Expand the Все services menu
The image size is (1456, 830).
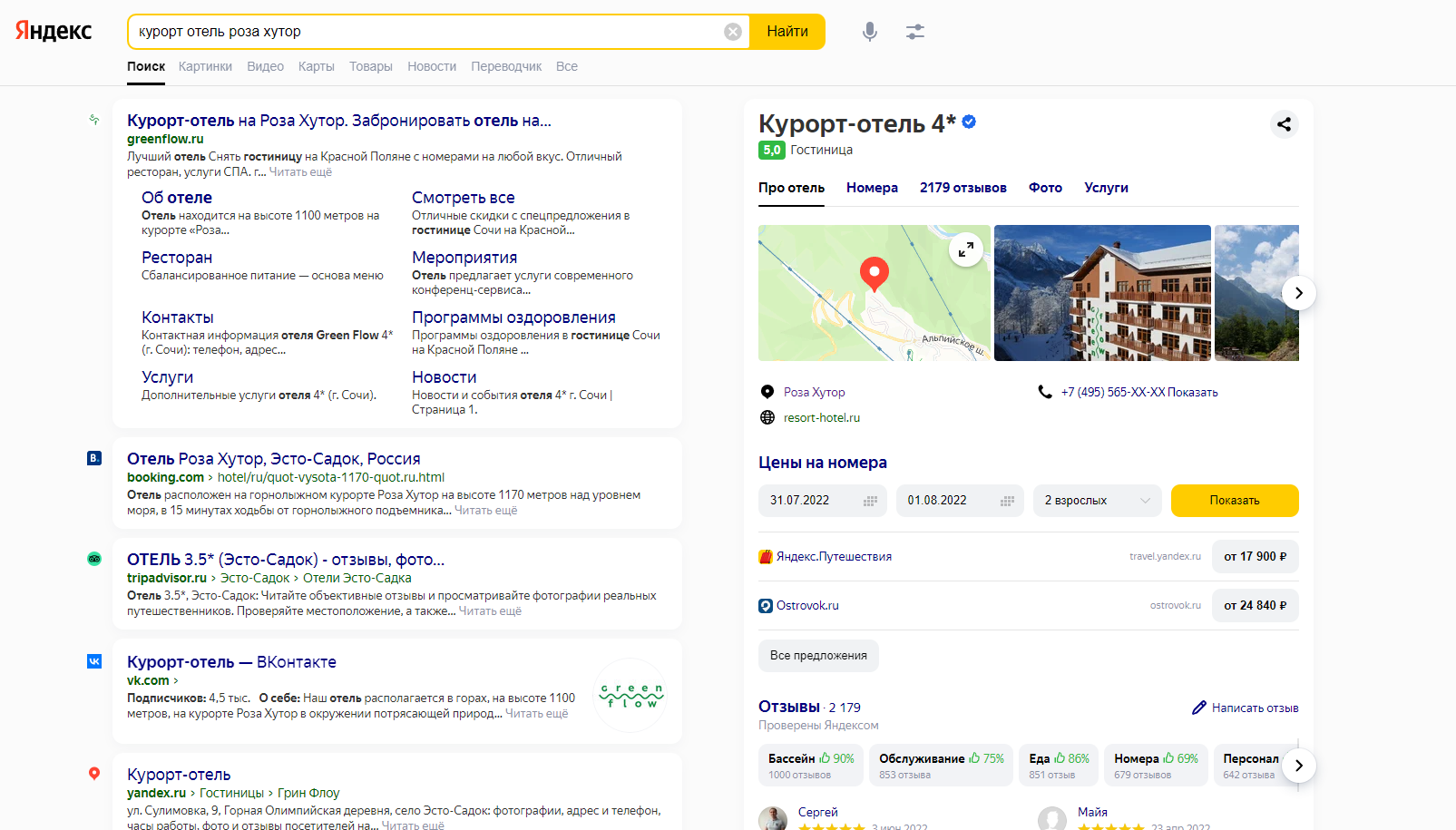(567, 66)
